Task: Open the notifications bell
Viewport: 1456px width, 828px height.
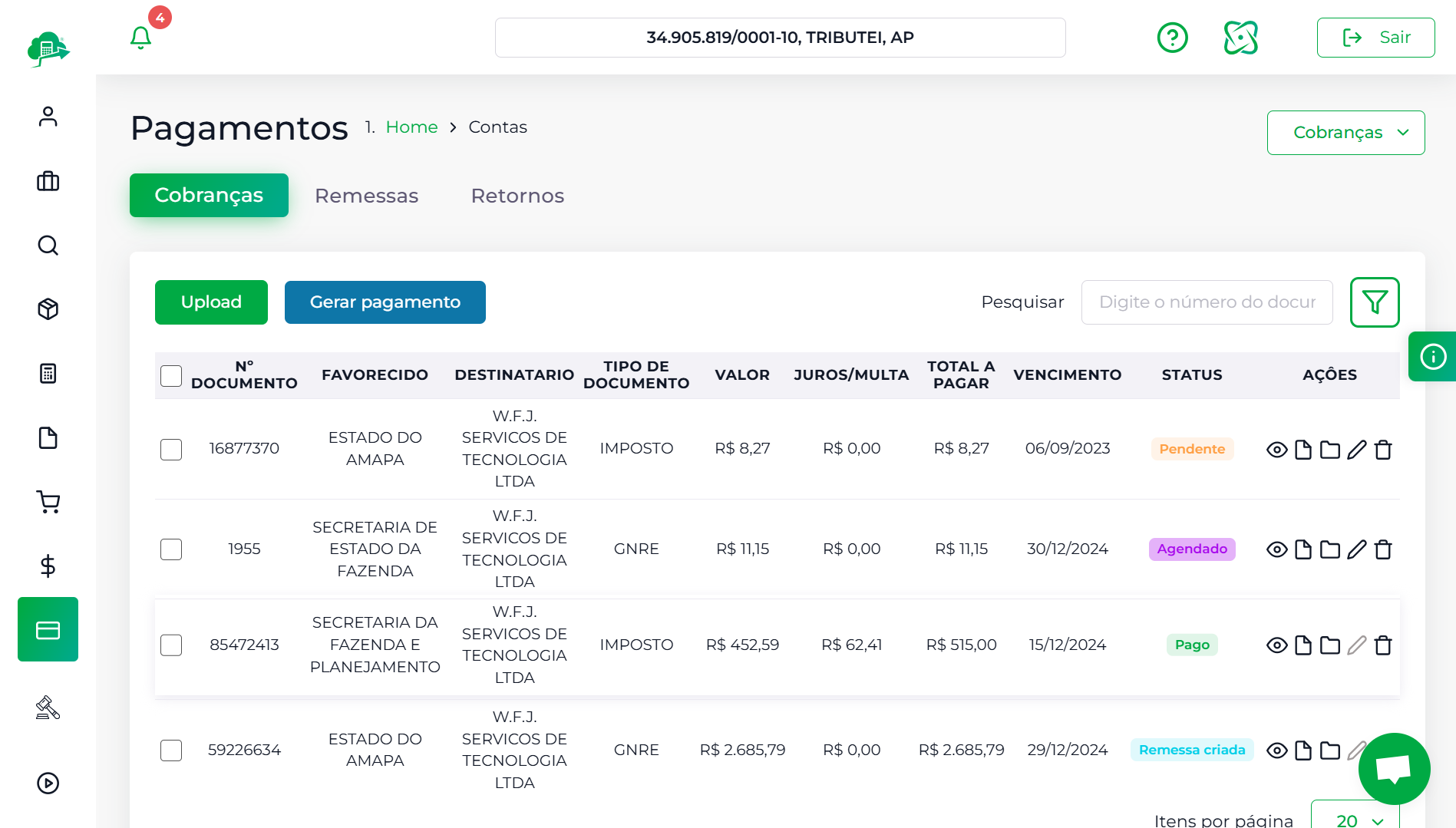Action: [x=140, y=38]
